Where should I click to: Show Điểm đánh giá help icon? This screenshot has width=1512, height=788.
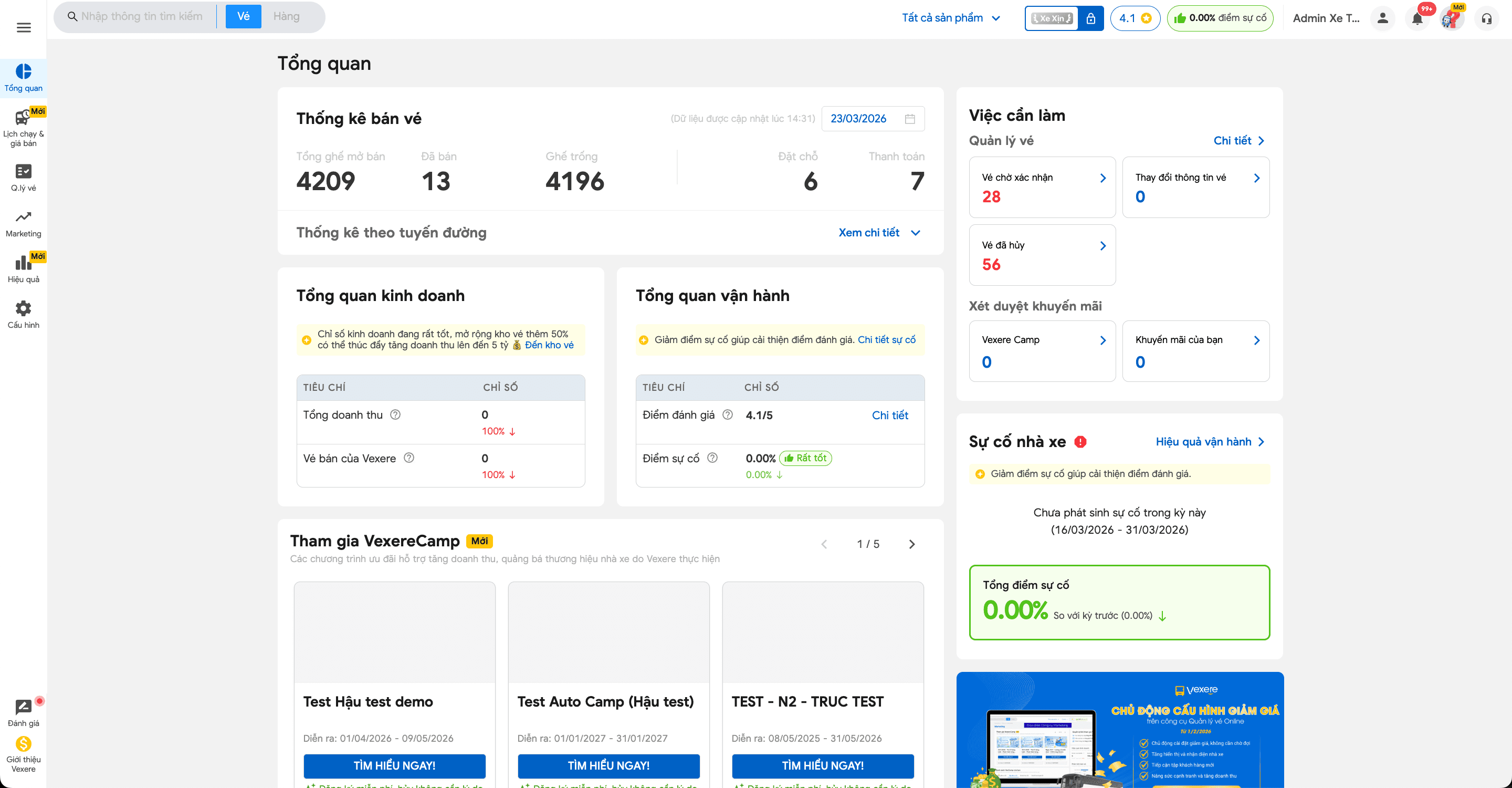(728, 414)
